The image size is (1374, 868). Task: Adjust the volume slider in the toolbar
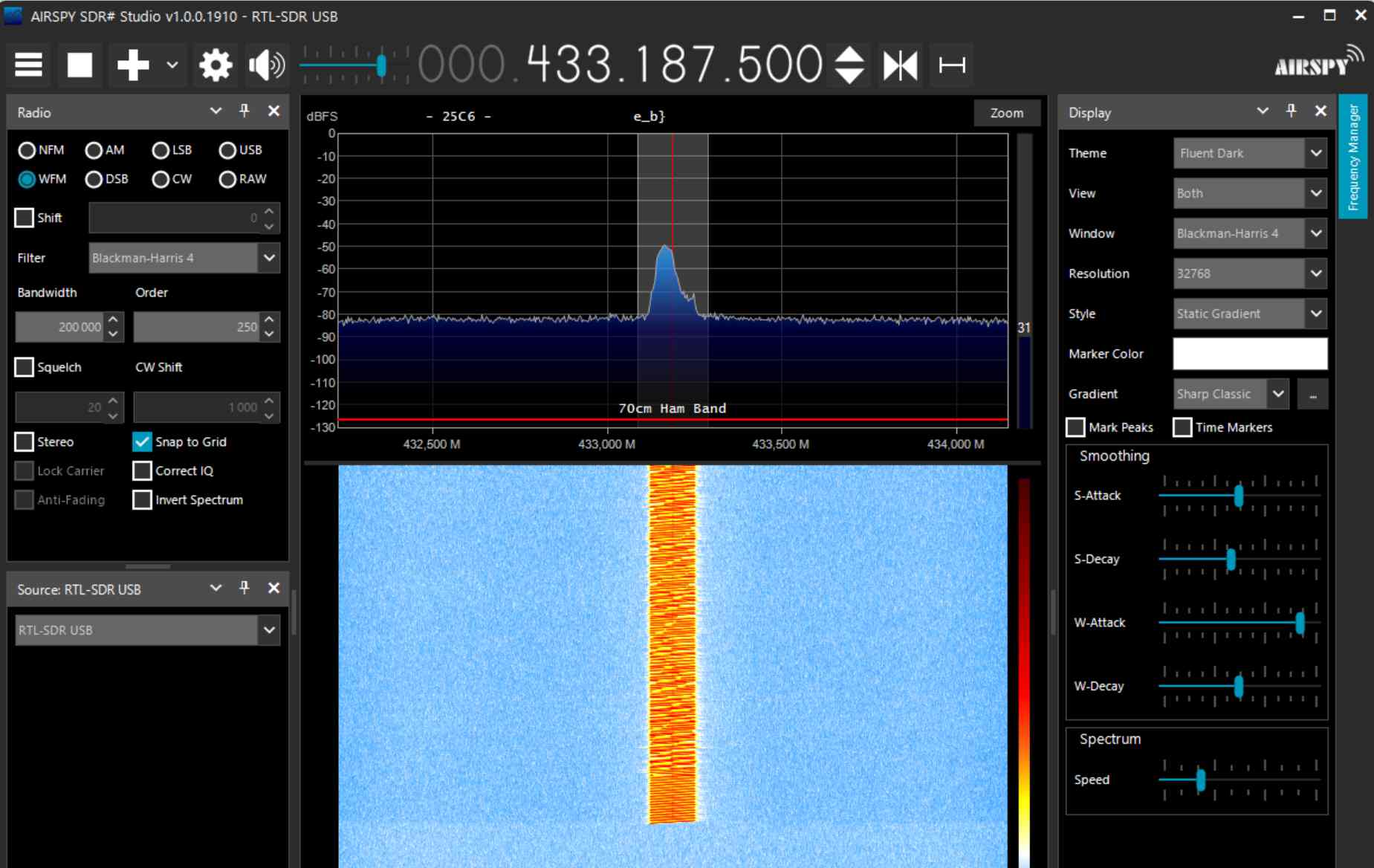(354, 65)
